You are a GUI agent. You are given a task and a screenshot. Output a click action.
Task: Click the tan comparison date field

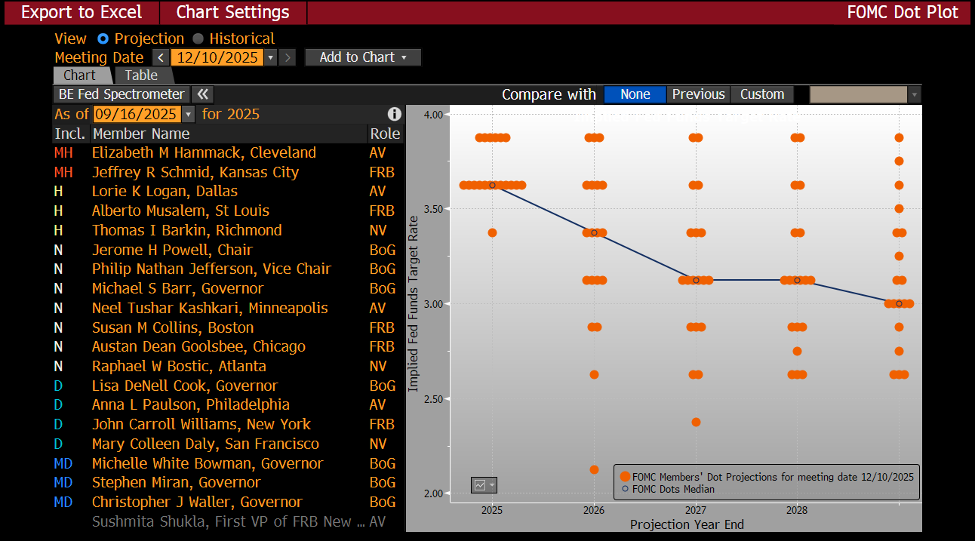coord(858,95)
